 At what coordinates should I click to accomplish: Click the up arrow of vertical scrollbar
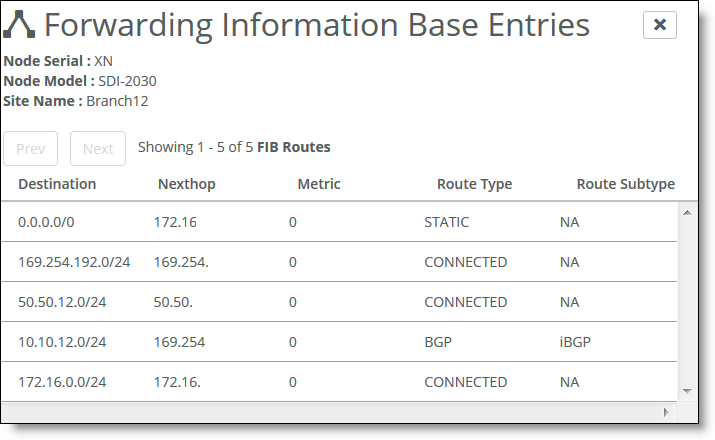[x=687, y=212]
